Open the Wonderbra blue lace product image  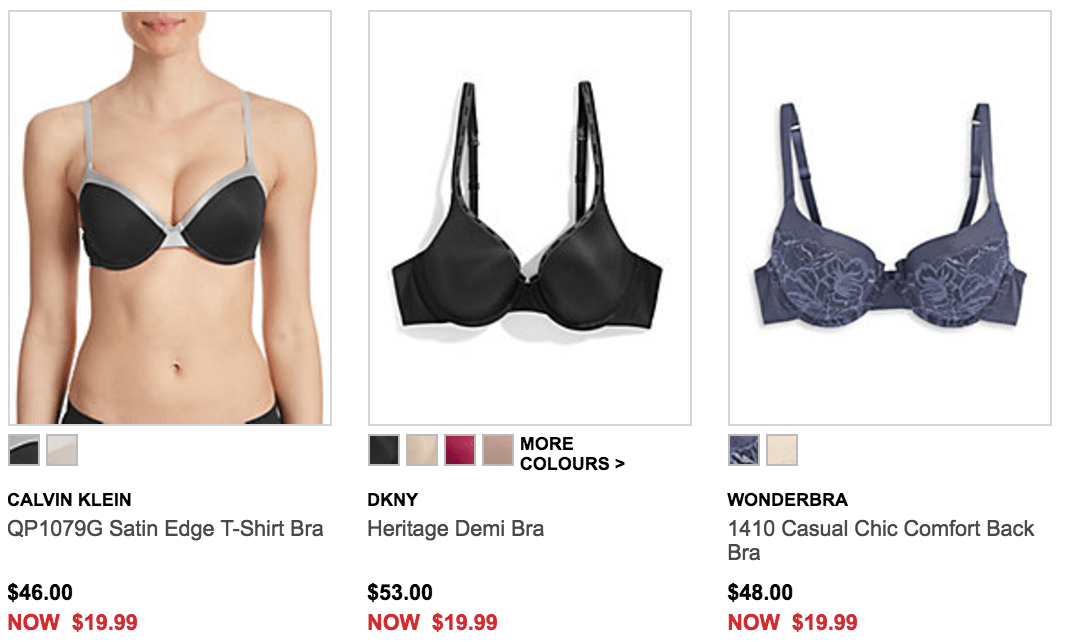coord(890,218)
